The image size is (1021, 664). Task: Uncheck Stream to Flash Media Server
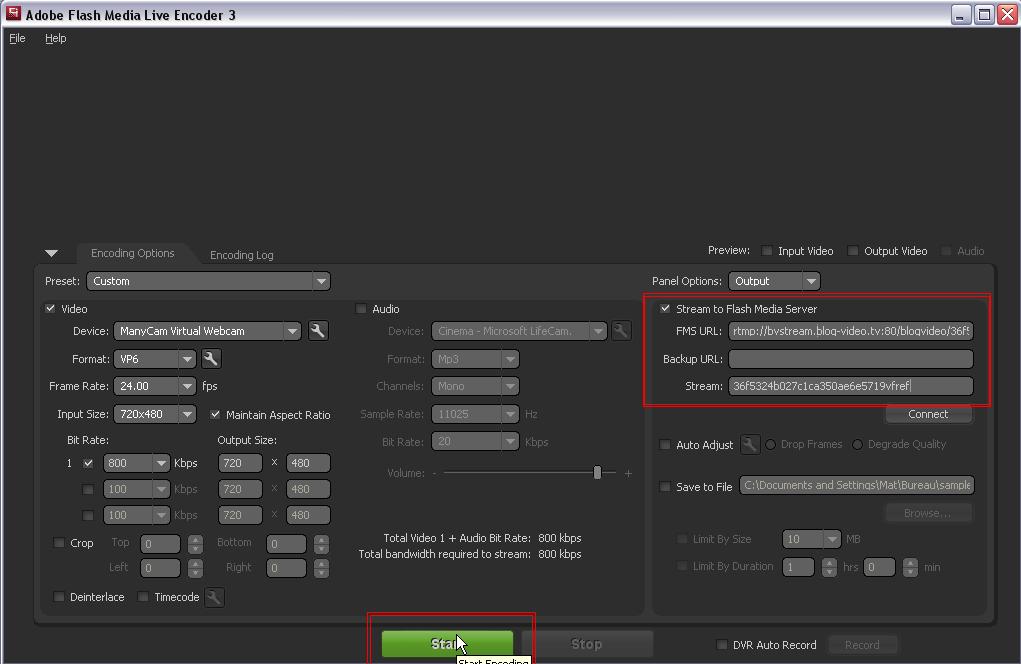(x=665, y=309)
